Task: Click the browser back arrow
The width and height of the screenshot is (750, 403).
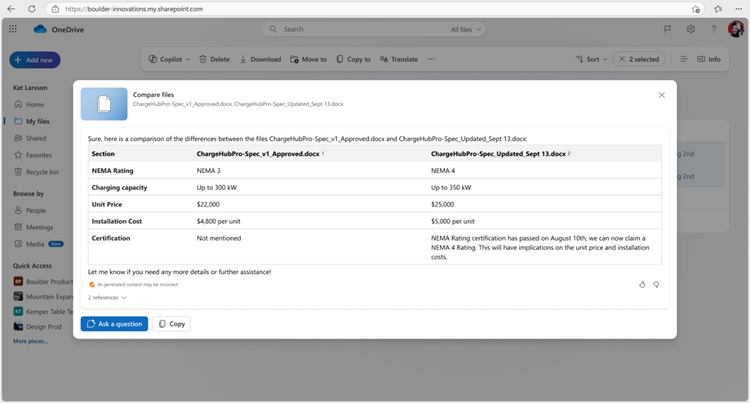Action: (11, 9)
